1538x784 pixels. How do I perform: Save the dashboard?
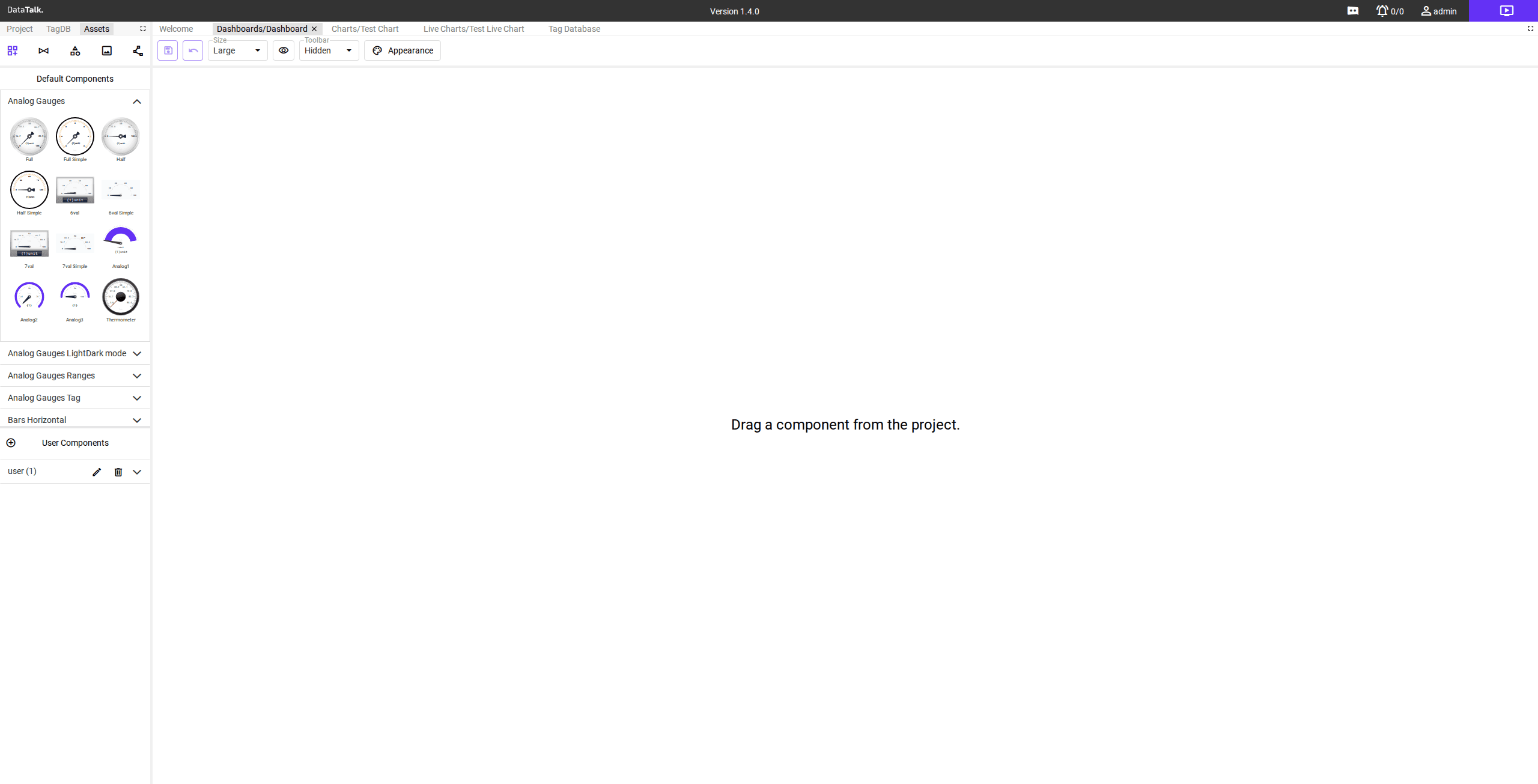pyautogui.click(x=168, y=50)
